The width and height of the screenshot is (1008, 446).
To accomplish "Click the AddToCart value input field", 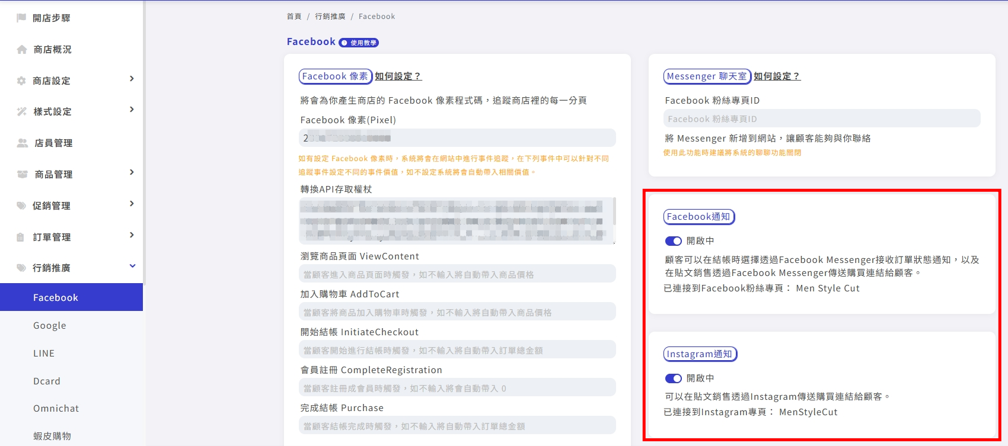I will coord(457,312).
